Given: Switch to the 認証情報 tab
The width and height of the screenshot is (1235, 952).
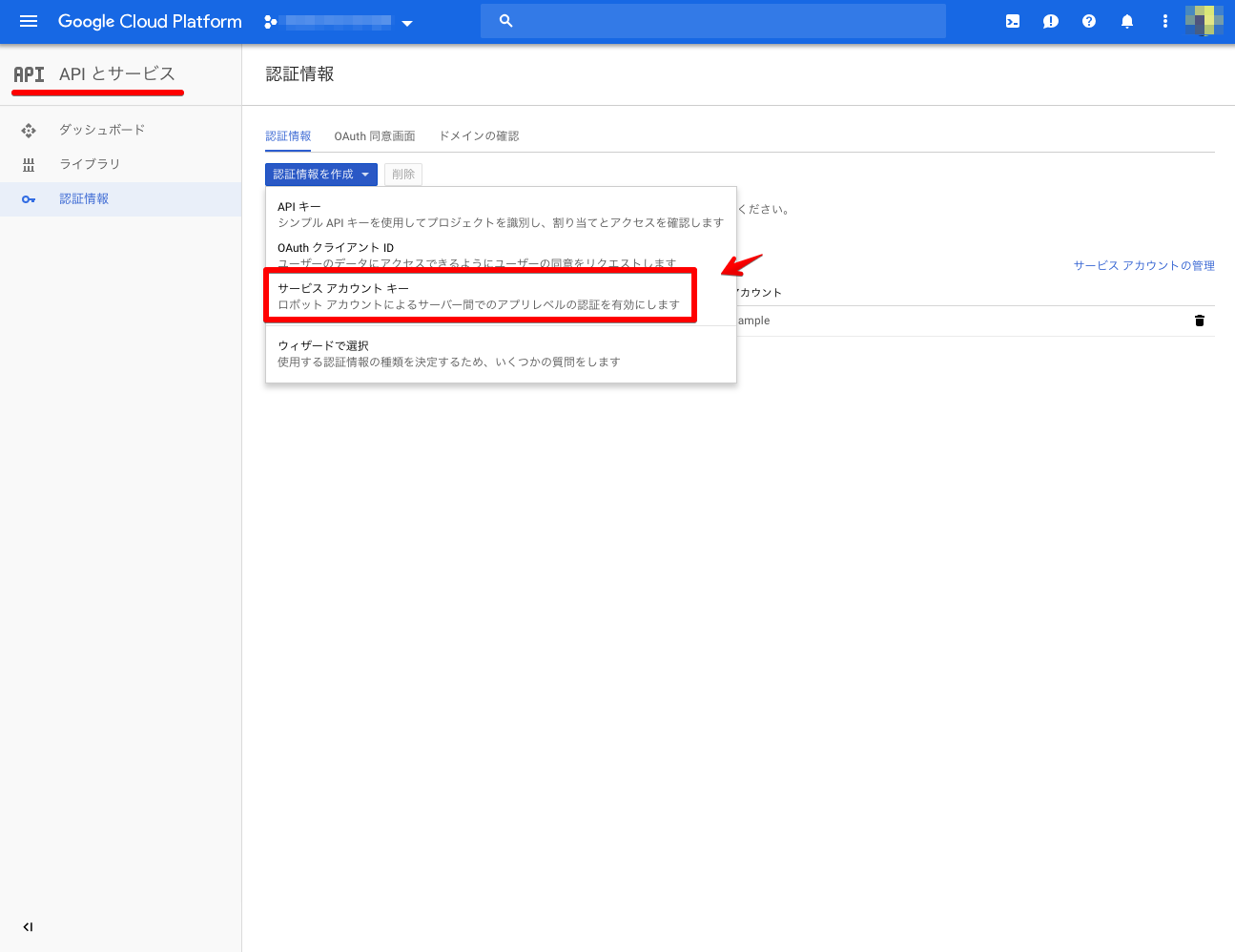Looking at the screenshot, I should [x=288, y=136].
